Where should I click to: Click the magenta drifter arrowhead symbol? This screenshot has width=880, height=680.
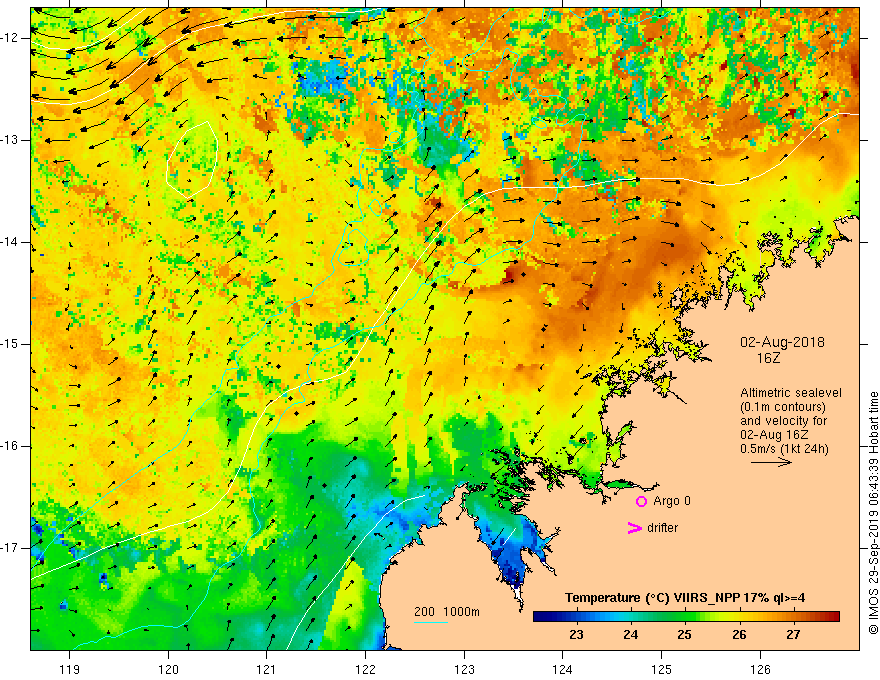point(633,528)
